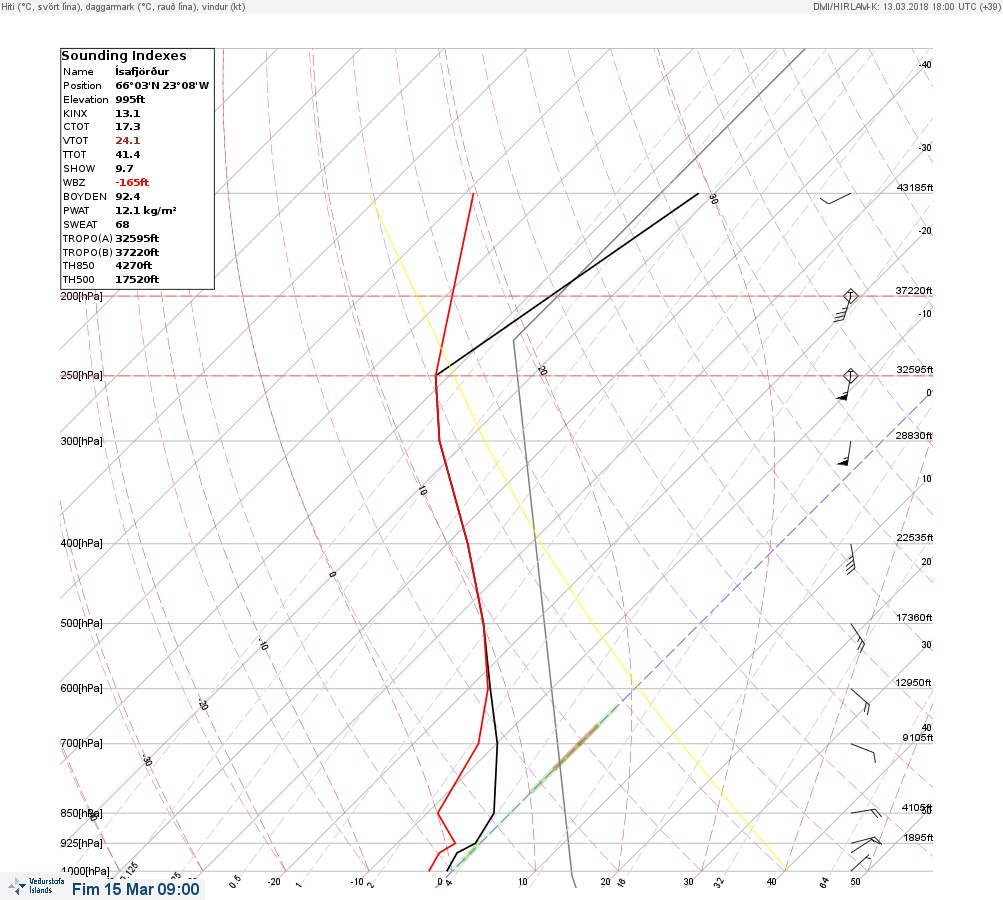Click the wind barb at 500 hPa level
The image size is (1003, 900).
858,637
